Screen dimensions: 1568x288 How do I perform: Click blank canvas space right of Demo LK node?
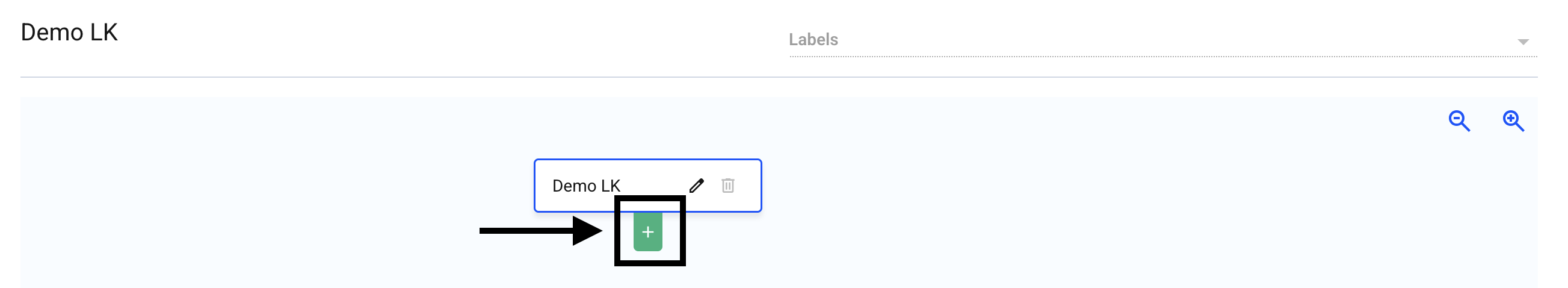click(1096, 201)
